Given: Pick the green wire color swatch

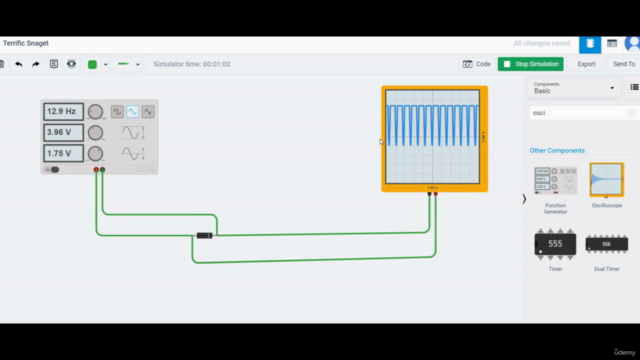Looking at the screenshot, I should [x=92, y=64].
